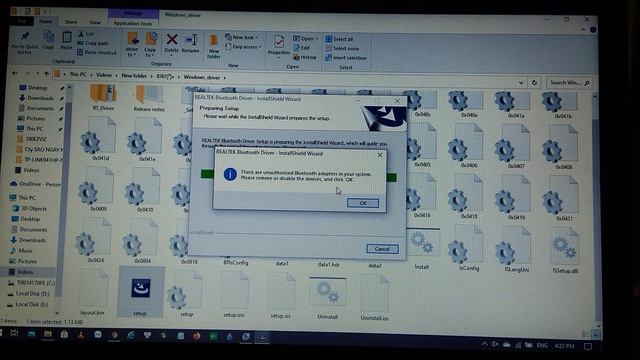Click Select all in the ribbon
Screen dimensions: 640x360
(339, 39)
